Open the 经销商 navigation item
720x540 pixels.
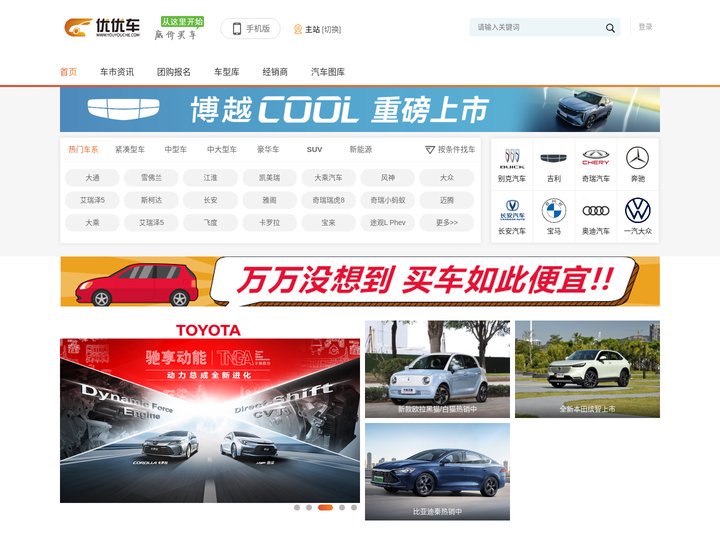275,72
